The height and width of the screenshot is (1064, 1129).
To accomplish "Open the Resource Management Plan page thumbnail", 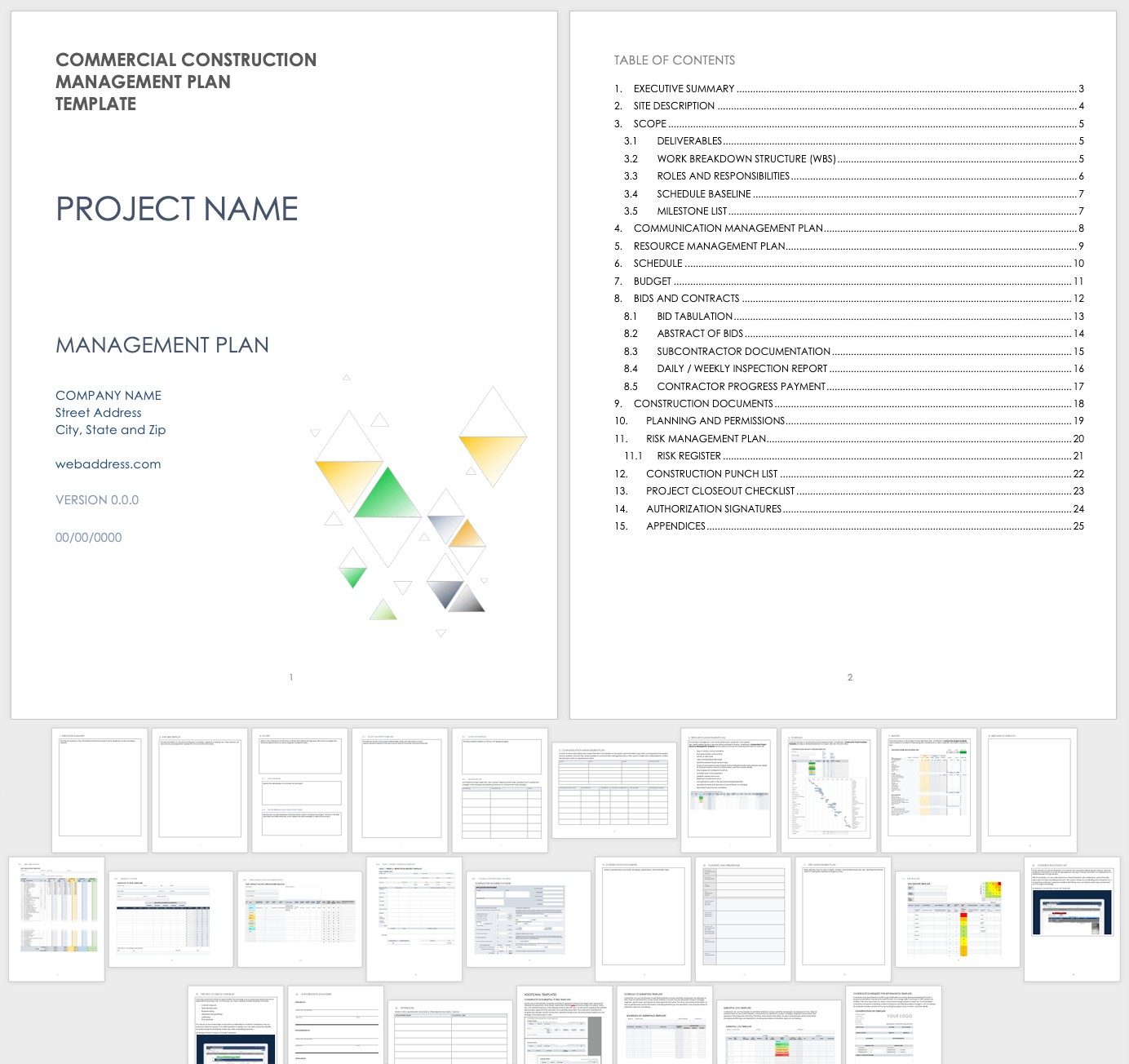I will (728, 791).
